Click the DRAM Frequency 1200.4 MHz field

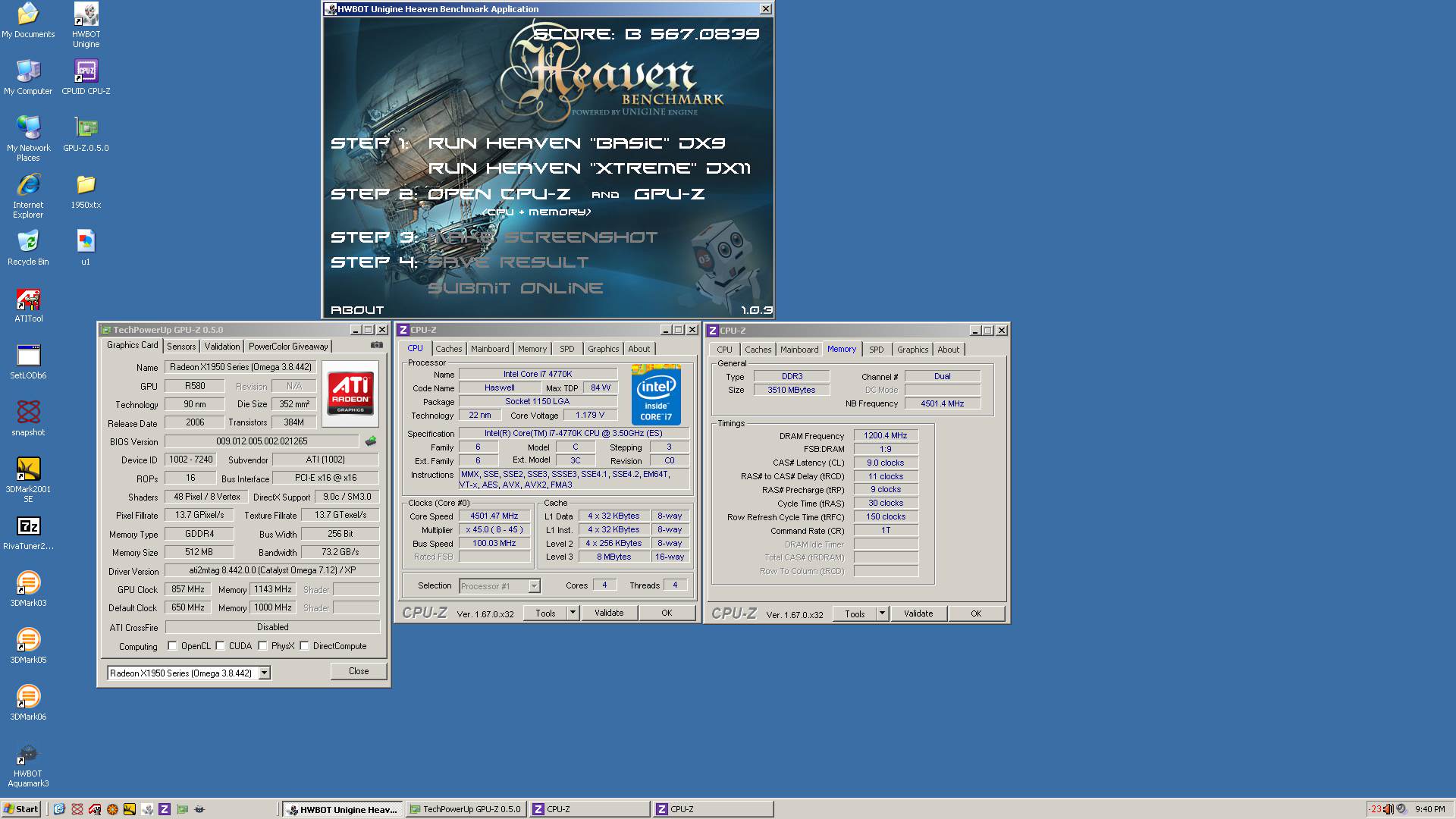click(886, 435)
